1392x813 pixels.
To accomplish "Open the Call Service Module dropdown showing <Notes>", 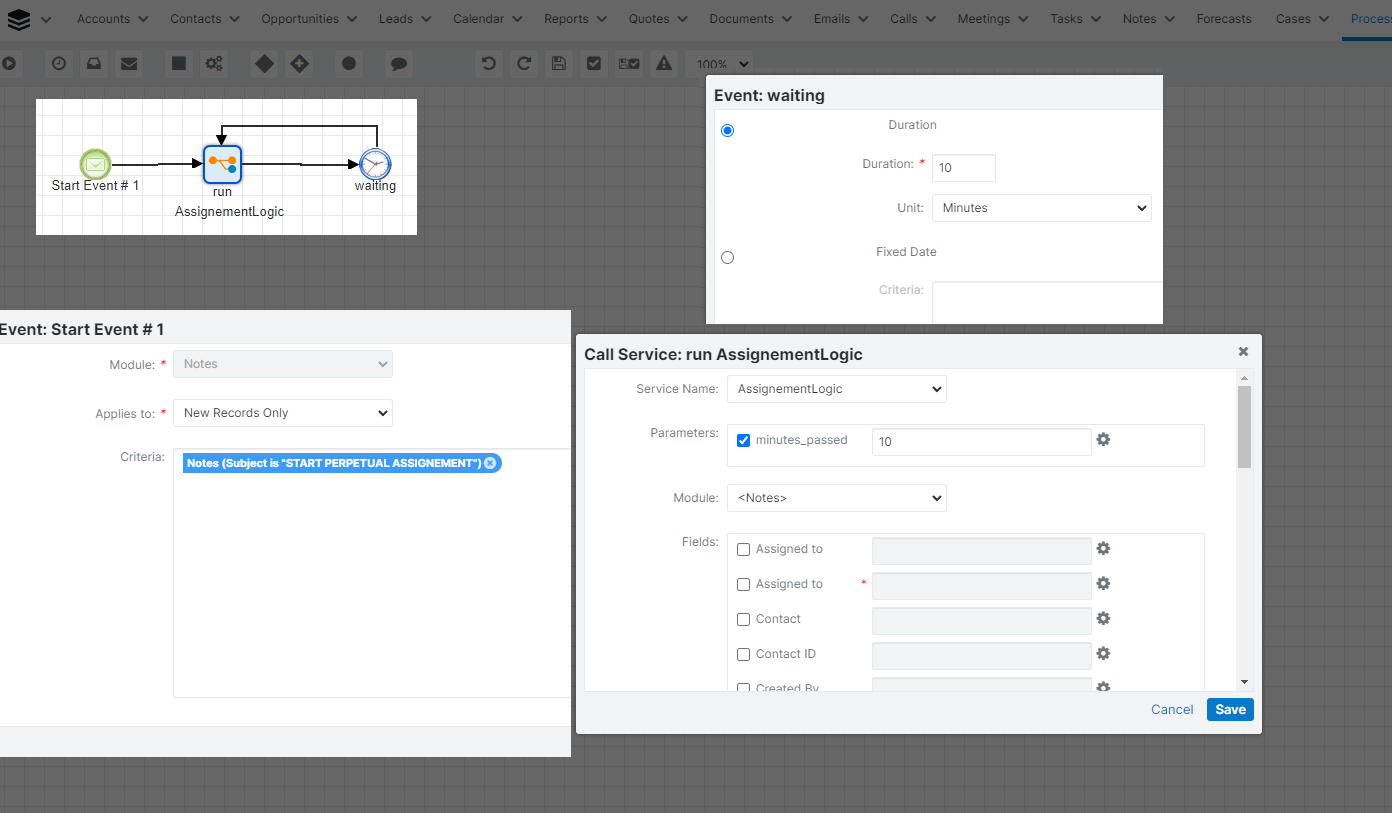I will 836,498.
